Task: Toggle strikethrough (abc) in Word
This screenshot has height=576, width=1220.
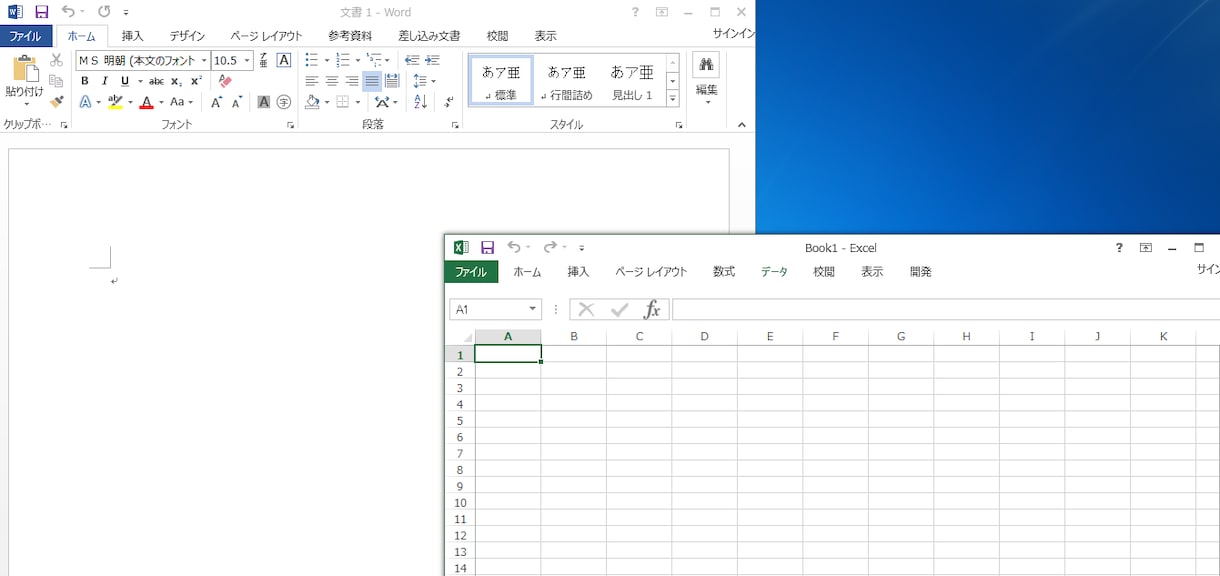Action: click(x=156, y=81)
